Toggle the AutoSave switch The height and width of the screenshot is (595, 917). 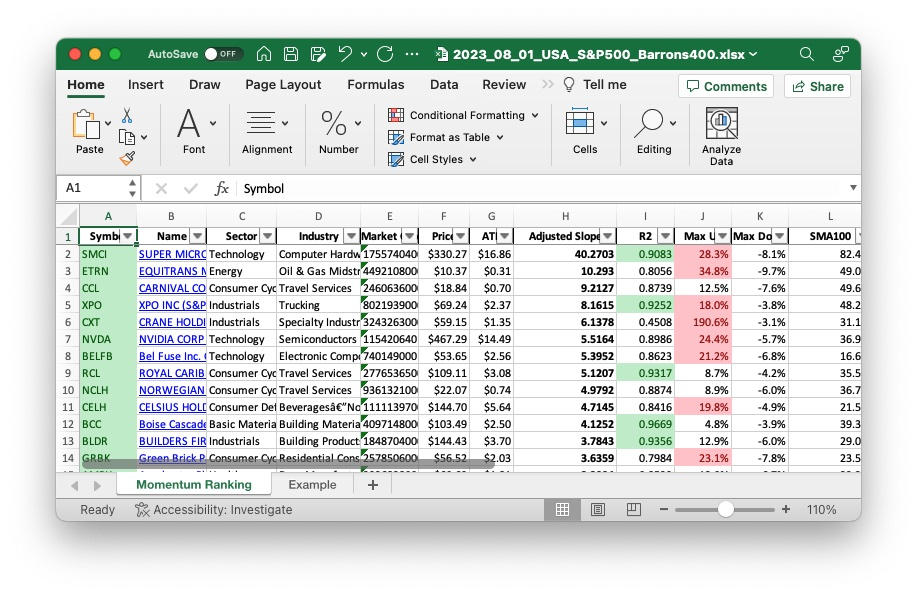tap(222, 54)
